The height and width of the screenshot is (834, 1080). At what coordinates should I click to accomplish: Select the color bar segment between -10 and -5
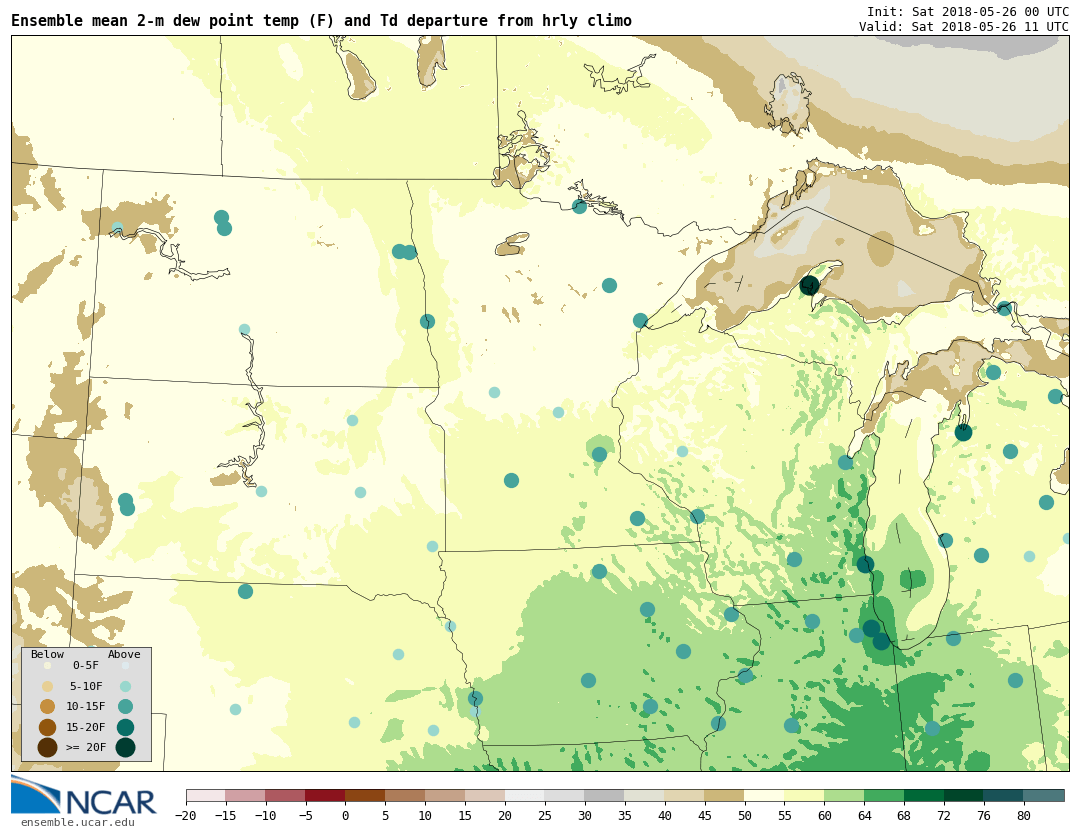pyautogui.click(x=286, y=796)
